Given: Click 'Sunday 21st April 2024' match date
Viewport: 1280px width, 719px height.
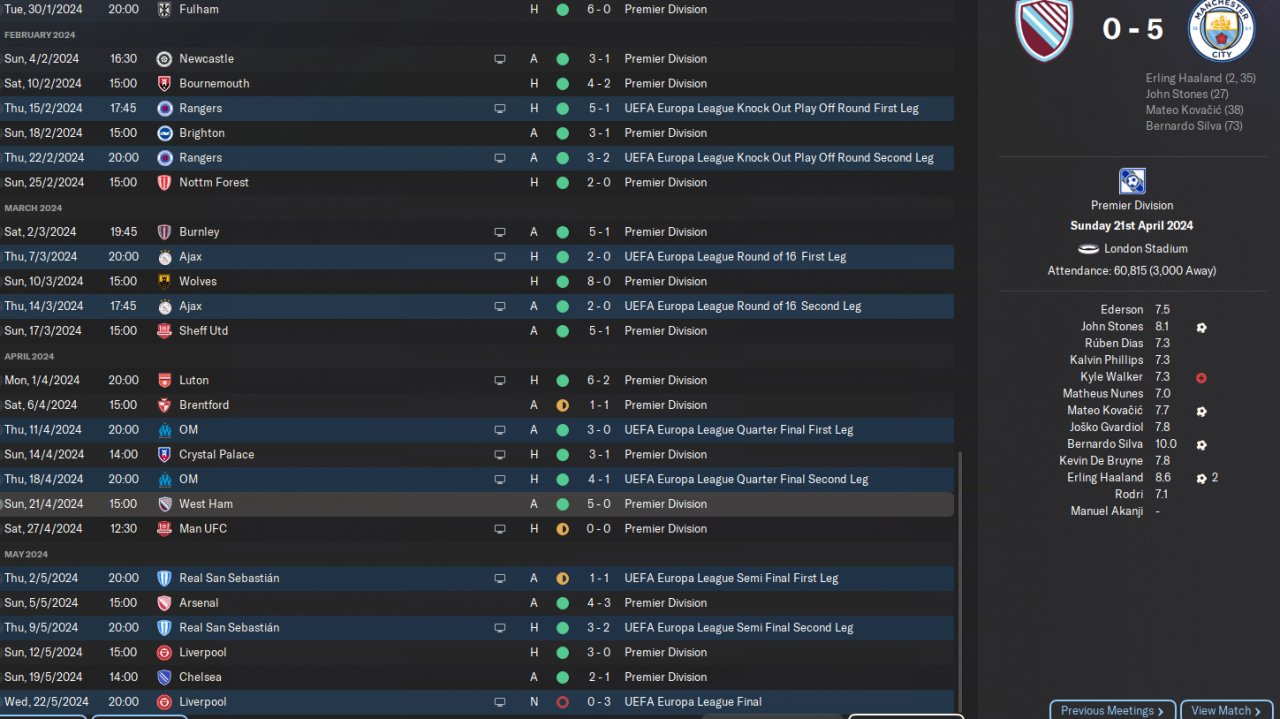Looking at the screenshot, I should tap(1132, 226).
